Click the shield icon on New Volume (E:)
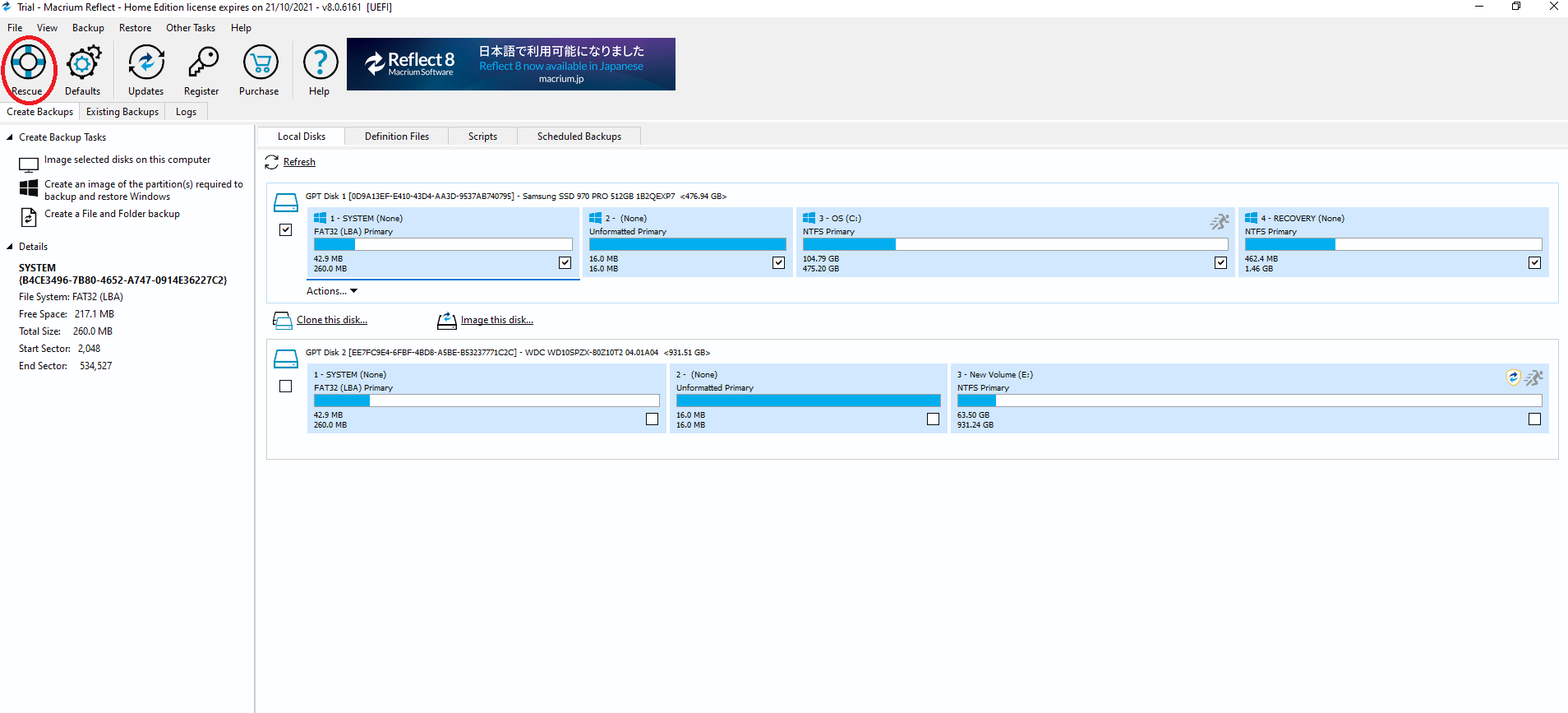This screenshot has width=1568, height=713. 1514,377
